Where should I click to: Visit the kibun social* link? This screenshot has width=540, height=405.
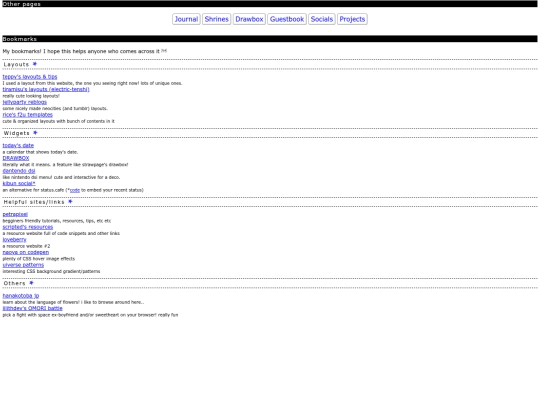click(19, 184)
